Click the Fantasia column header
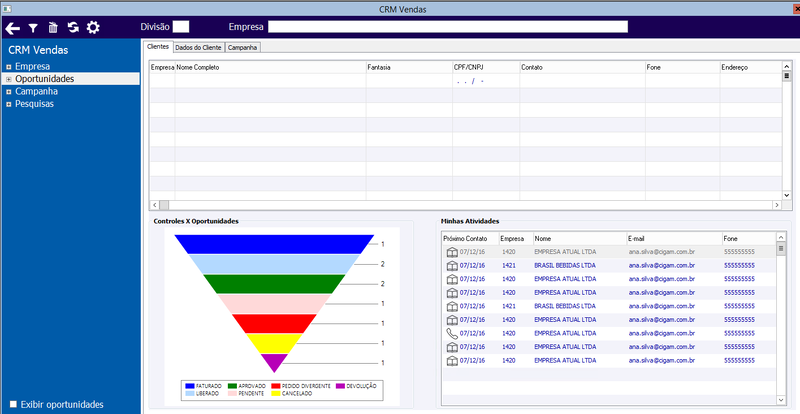Screen dimensions: 800x414 (409, 67)
